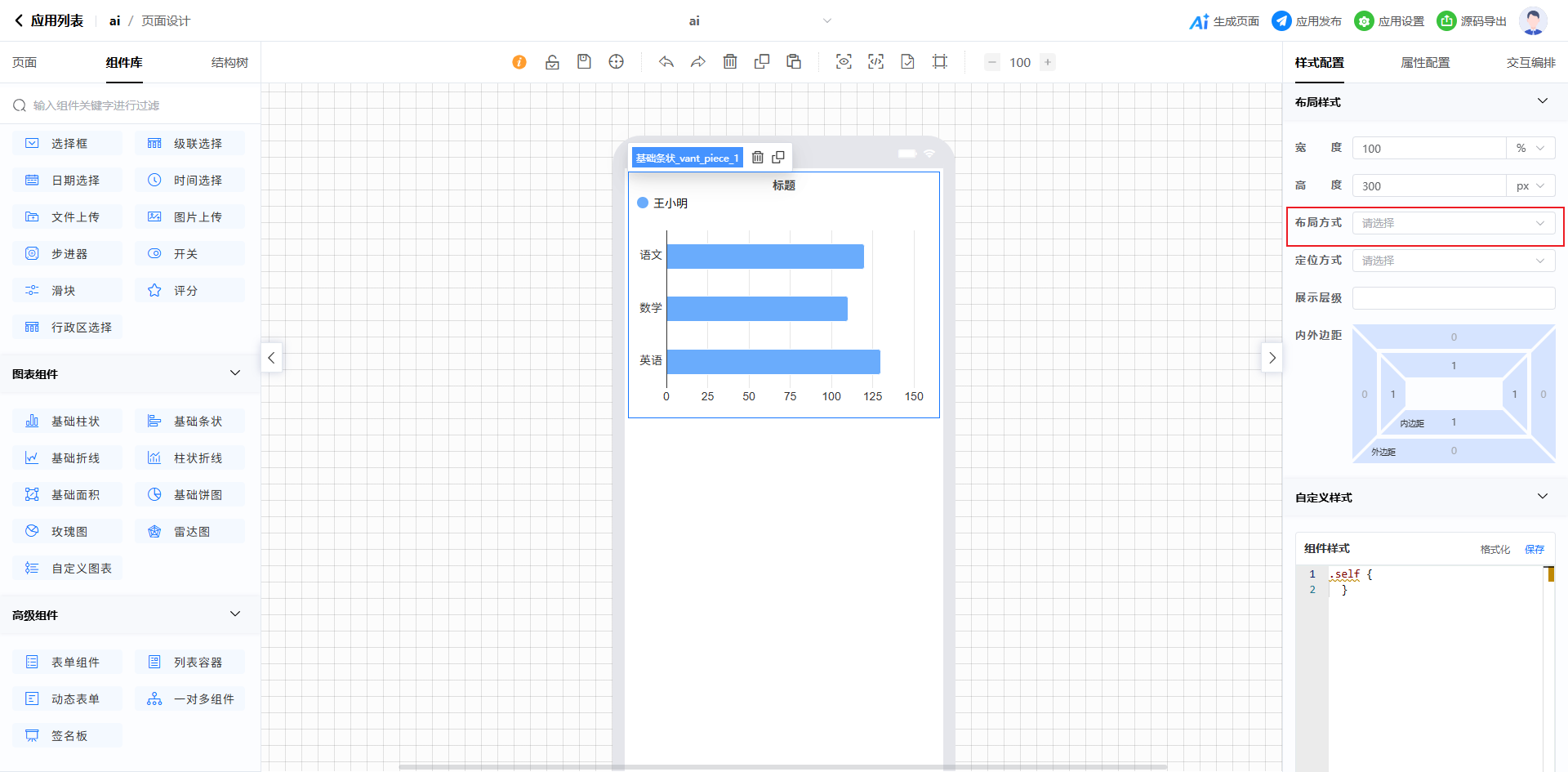Click the code view icon in the toolbar

(875, 62)
